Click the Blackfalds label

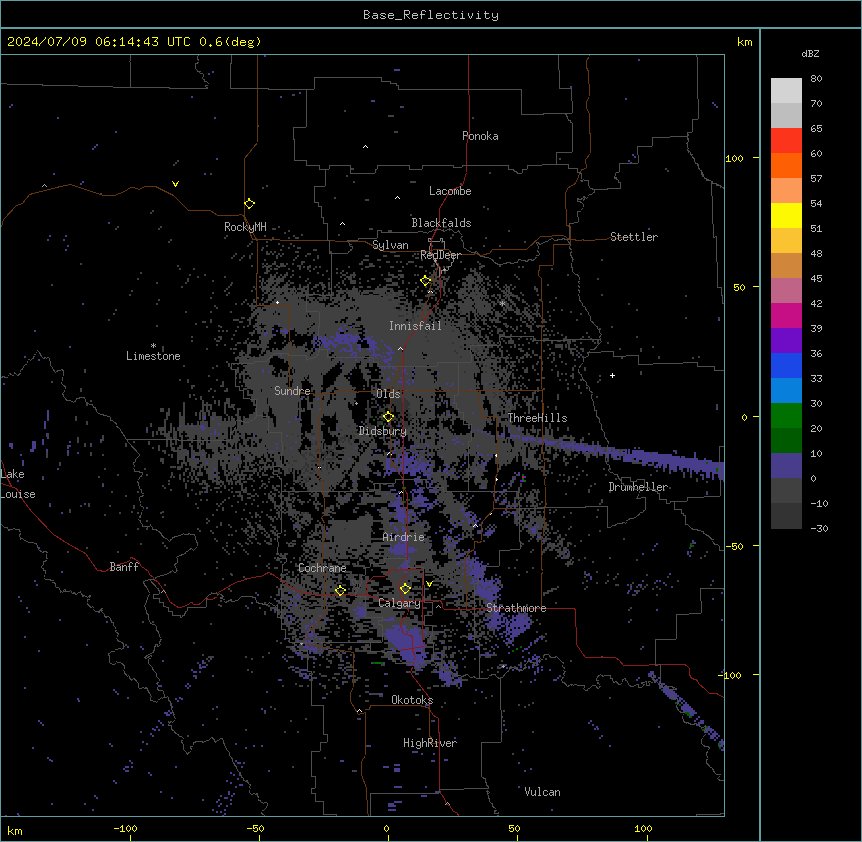point(441,223)
